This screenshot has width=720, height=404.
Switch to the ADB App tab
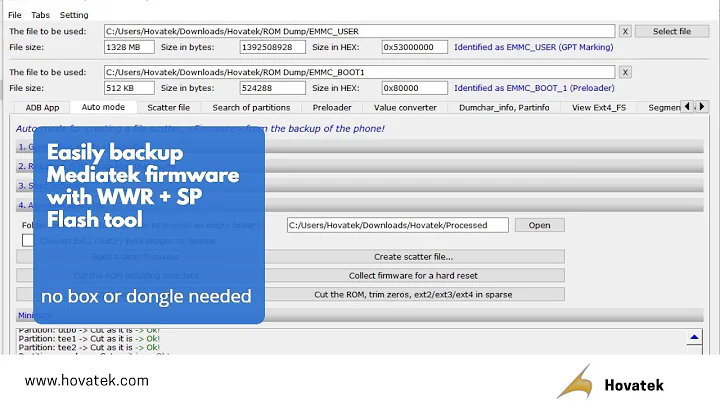42,108
